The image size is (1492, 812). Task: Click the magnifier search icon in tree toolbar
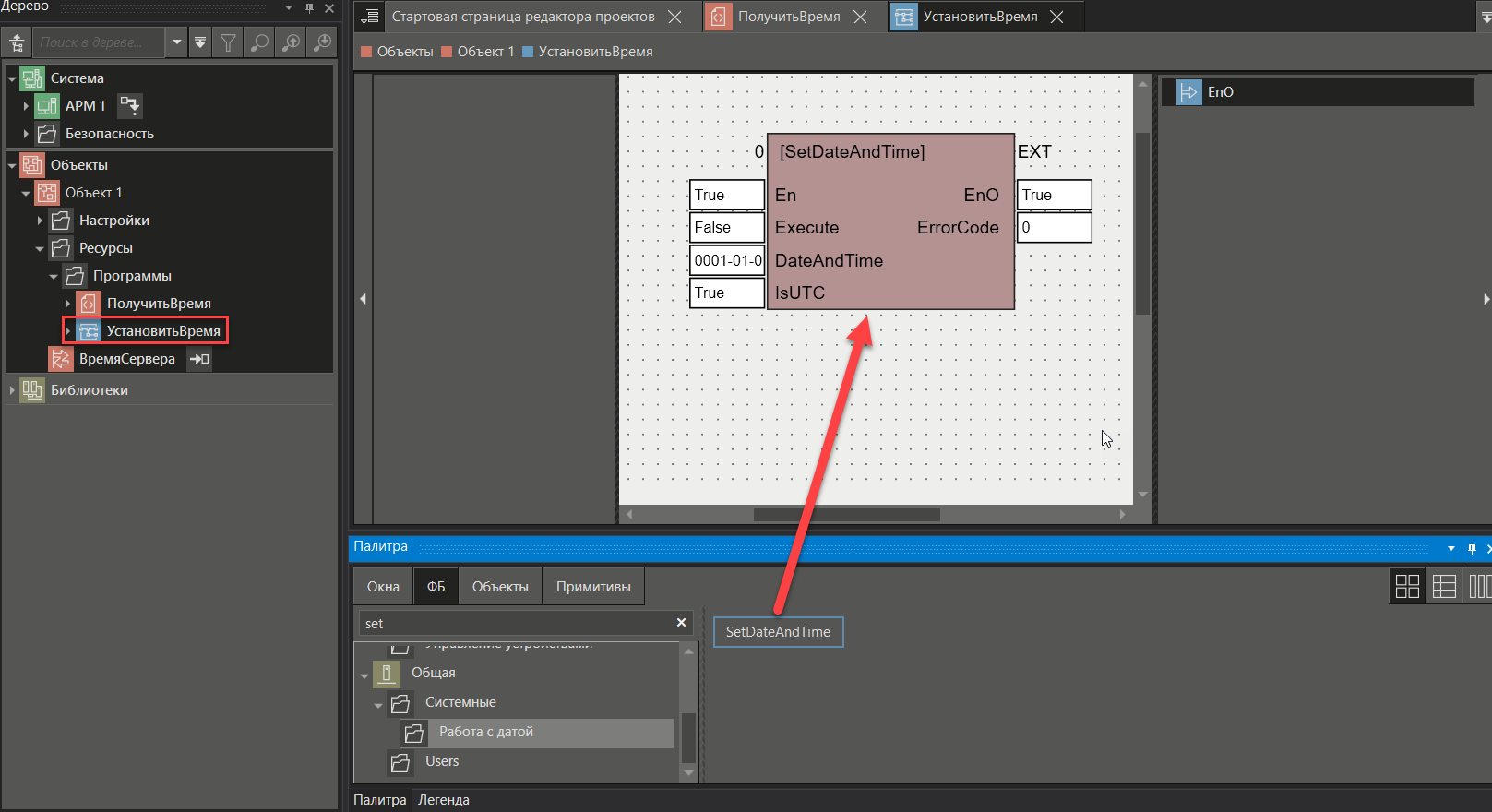(260, 42)
